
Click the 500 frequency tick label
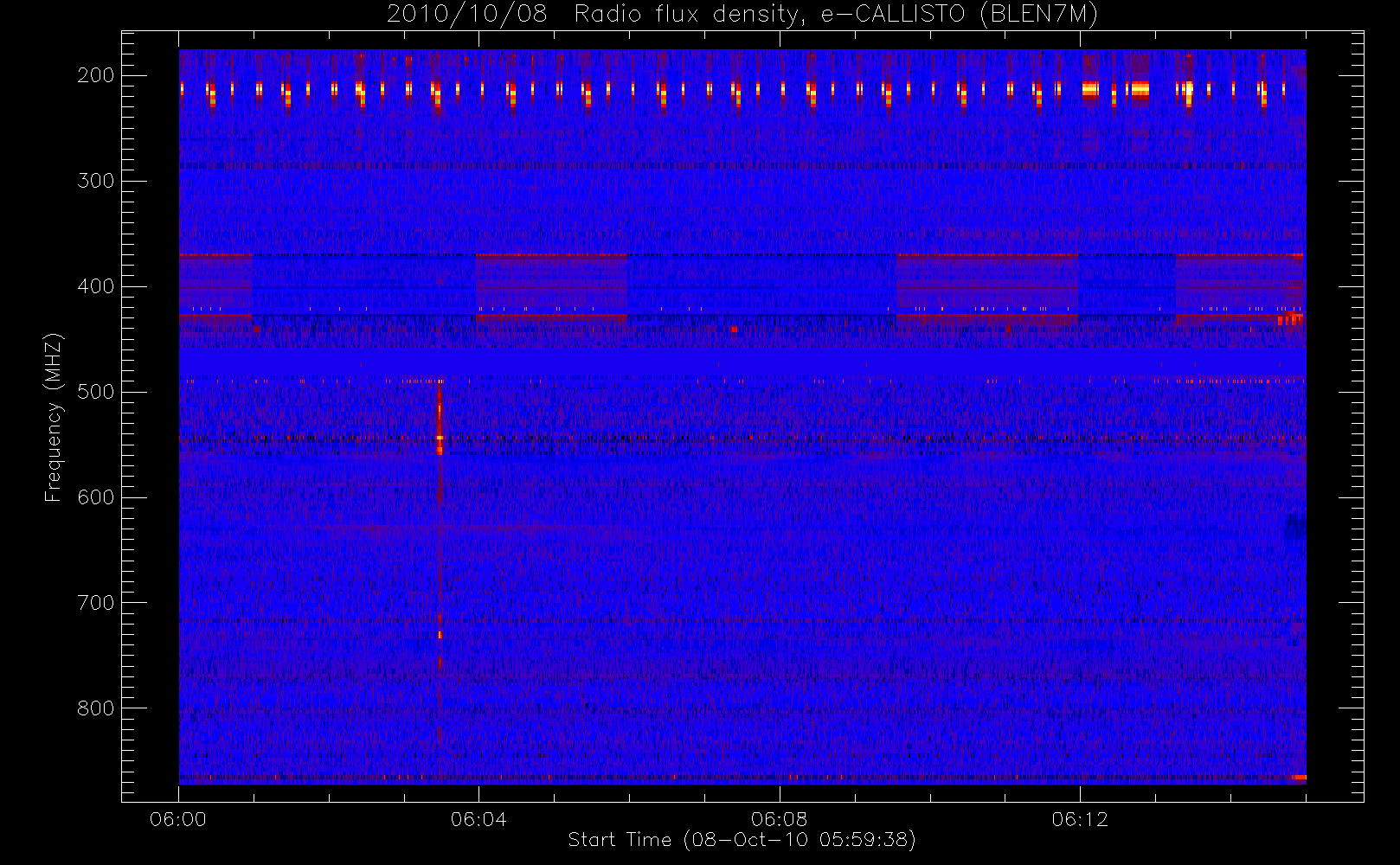[x=96, y=392]
